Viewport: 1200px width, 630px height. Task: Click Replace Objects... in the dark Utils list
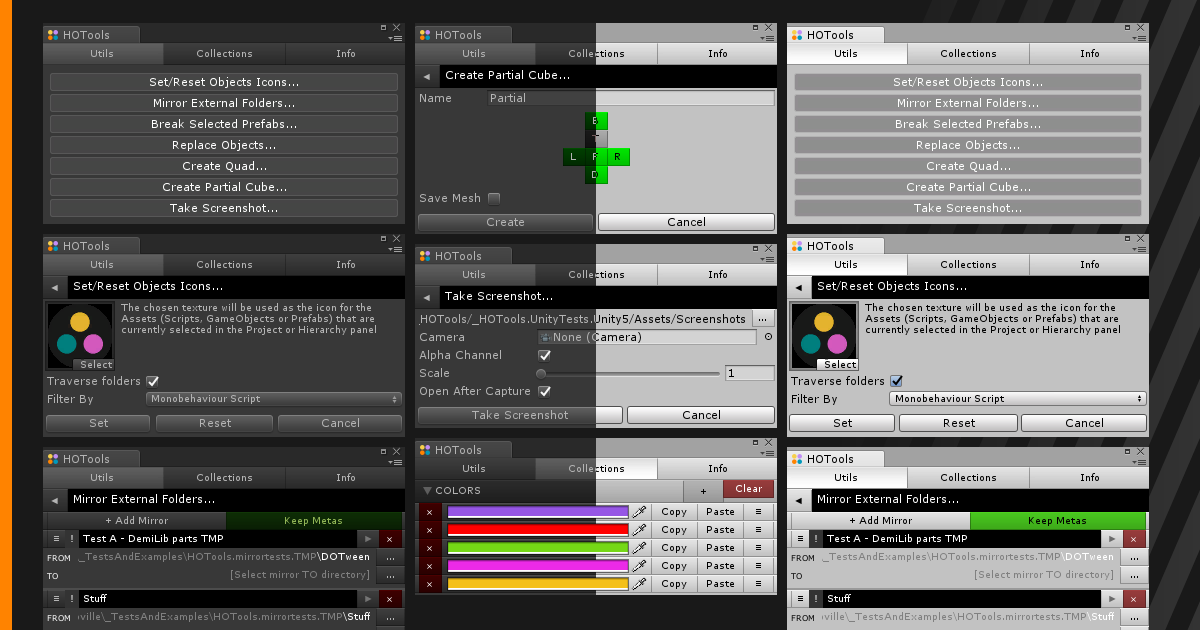pyautogui.click(x=224, y=145)
